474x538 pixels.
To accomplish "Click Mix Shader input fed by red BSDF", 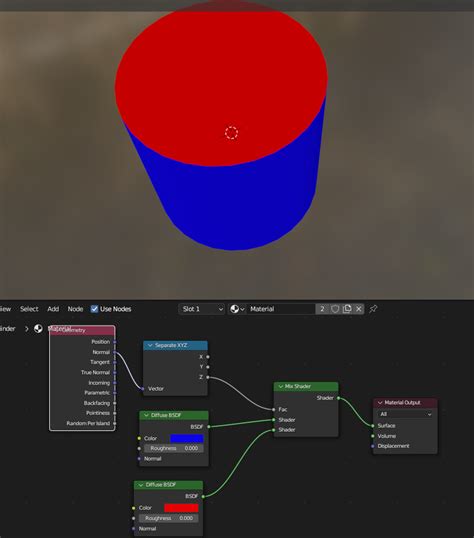I will pyautogui.click(x=274, y=430).
